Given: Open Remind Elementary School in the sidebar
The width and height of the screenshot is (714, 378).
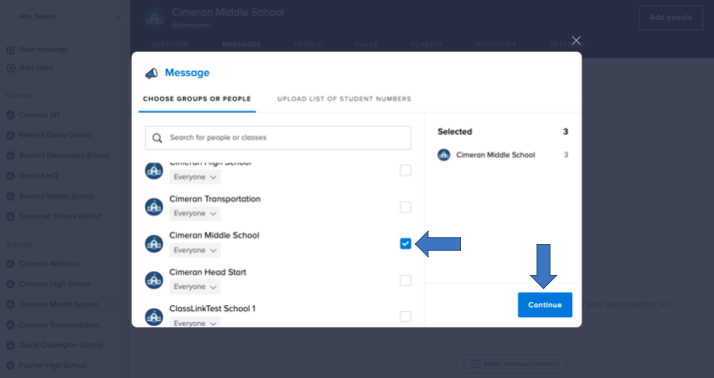Looking at the screenshot, I should coord(64,156).
